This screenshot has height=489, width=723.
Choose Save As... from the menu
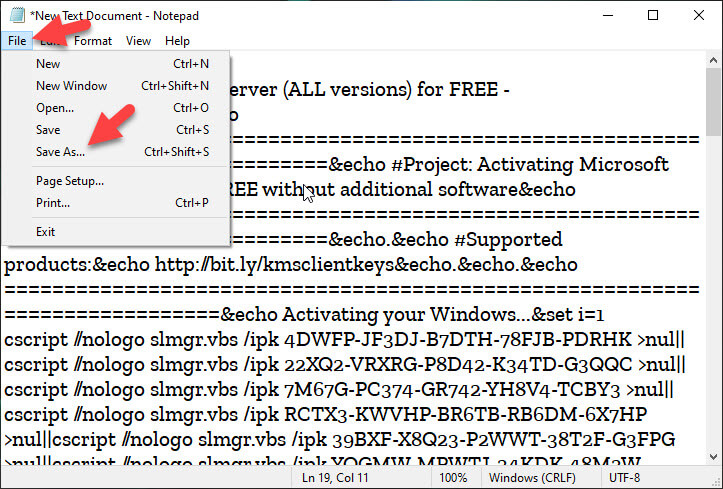pos(60,152)
